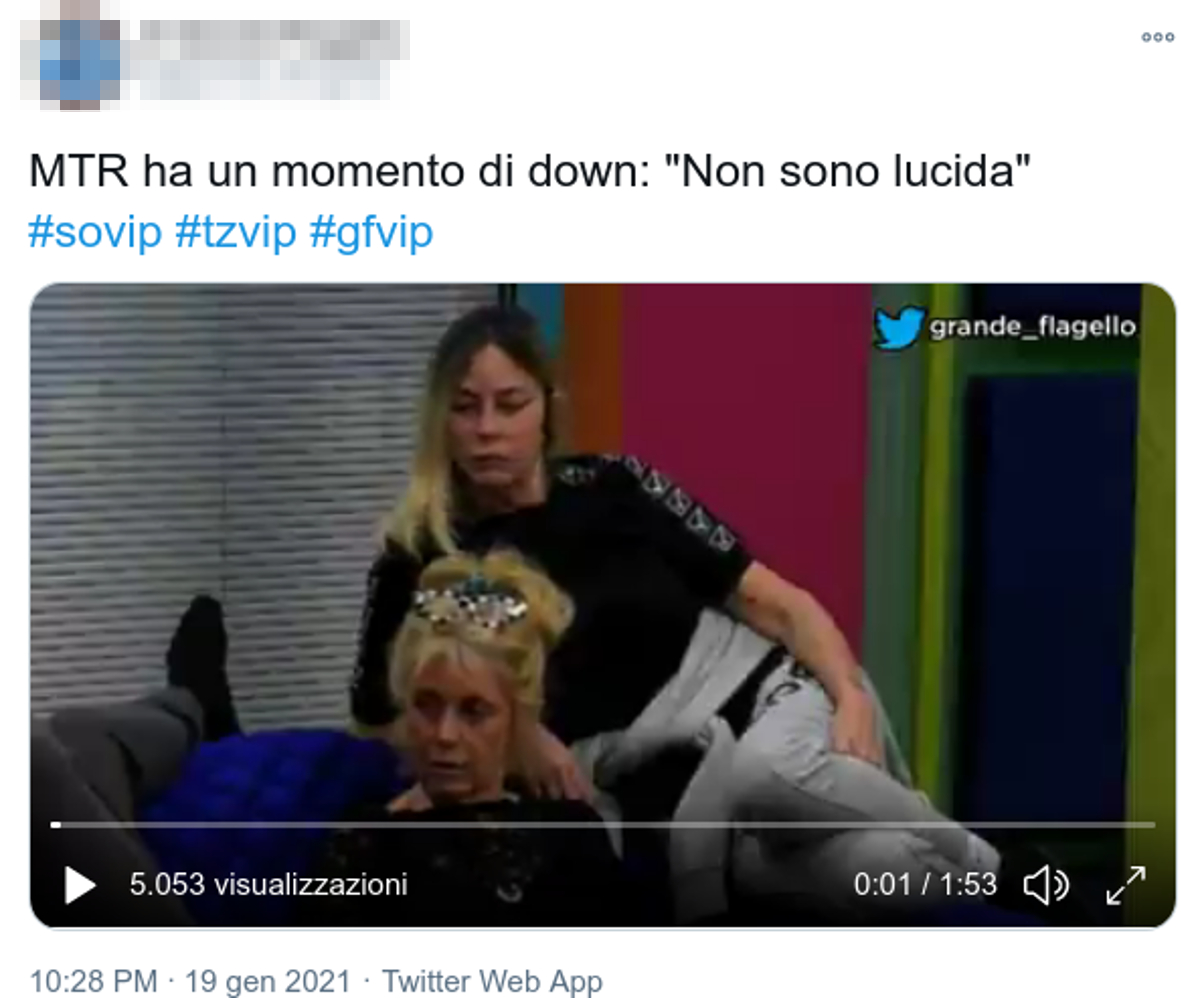Click the 19 gen 2021 date
1200x998 pixels.
point(268,980)
